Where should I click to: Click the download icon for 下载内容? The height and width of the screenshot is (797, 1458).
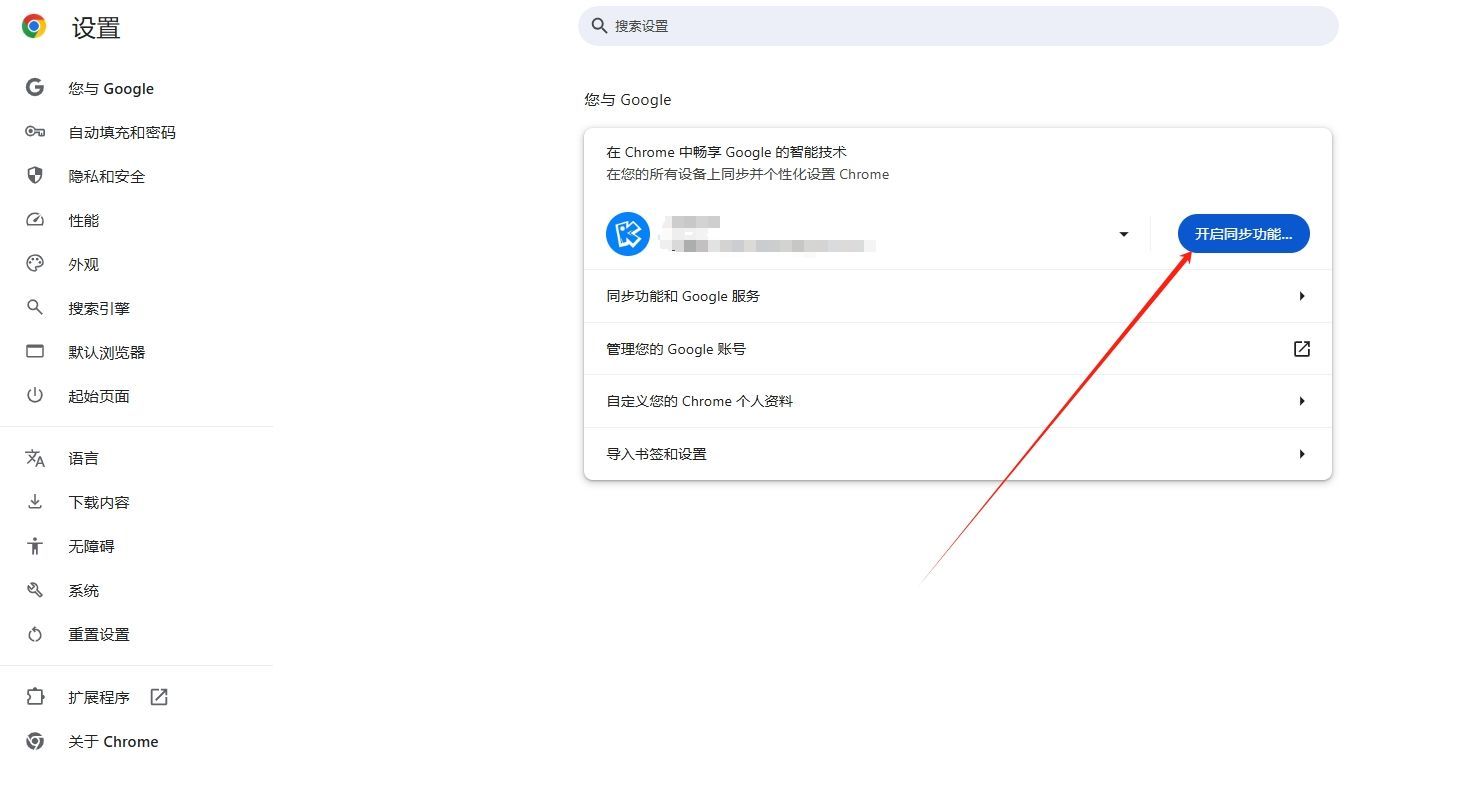click(x=35, y=502)
